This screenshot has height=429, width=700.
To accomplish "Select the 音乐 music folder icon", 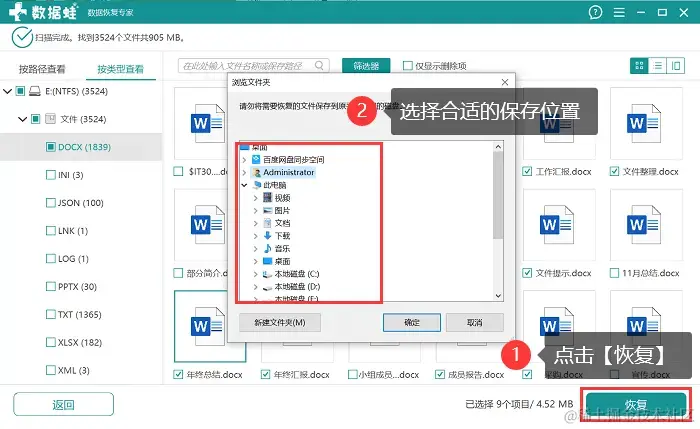I will 267,248.
